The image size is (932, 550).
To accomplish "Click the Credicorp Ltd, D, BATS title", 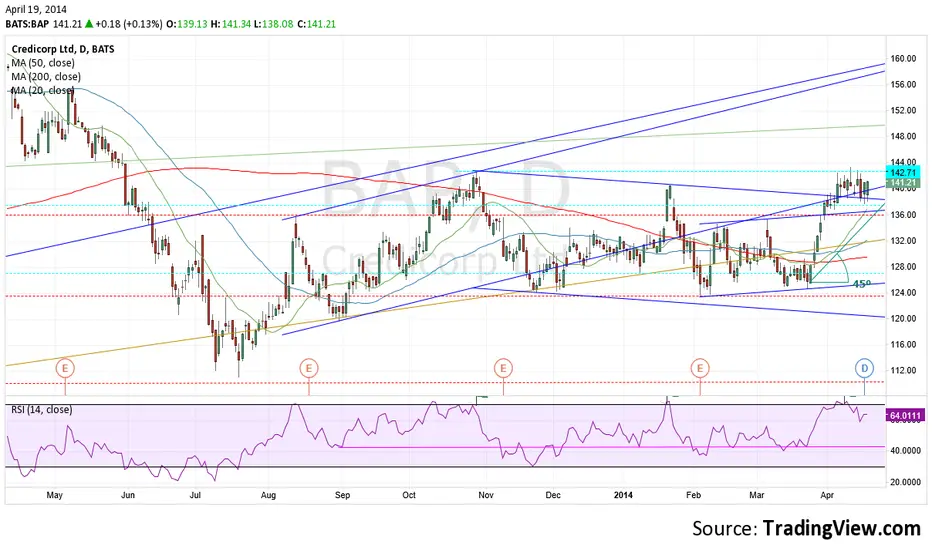I will (x=63, y=49).
